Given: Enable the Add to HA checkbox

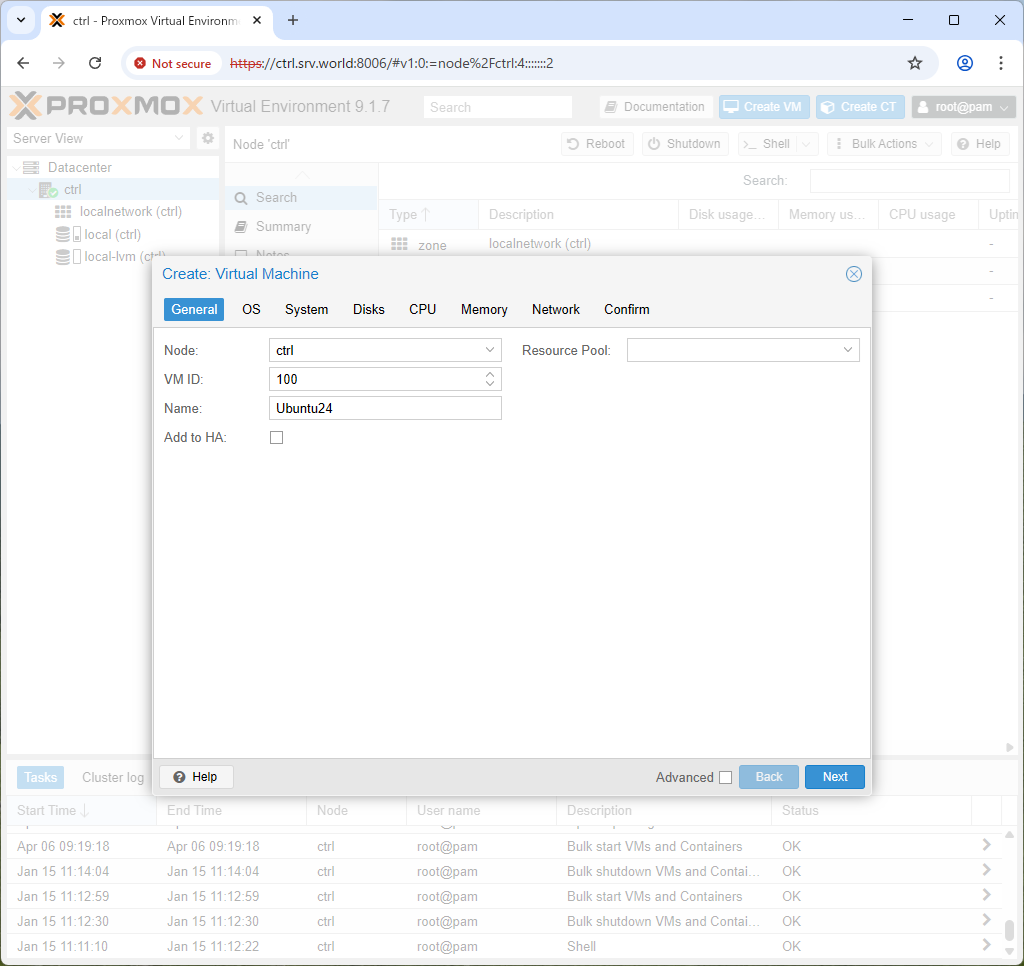Looking at the screenshot, I should [x=277, y=438].
